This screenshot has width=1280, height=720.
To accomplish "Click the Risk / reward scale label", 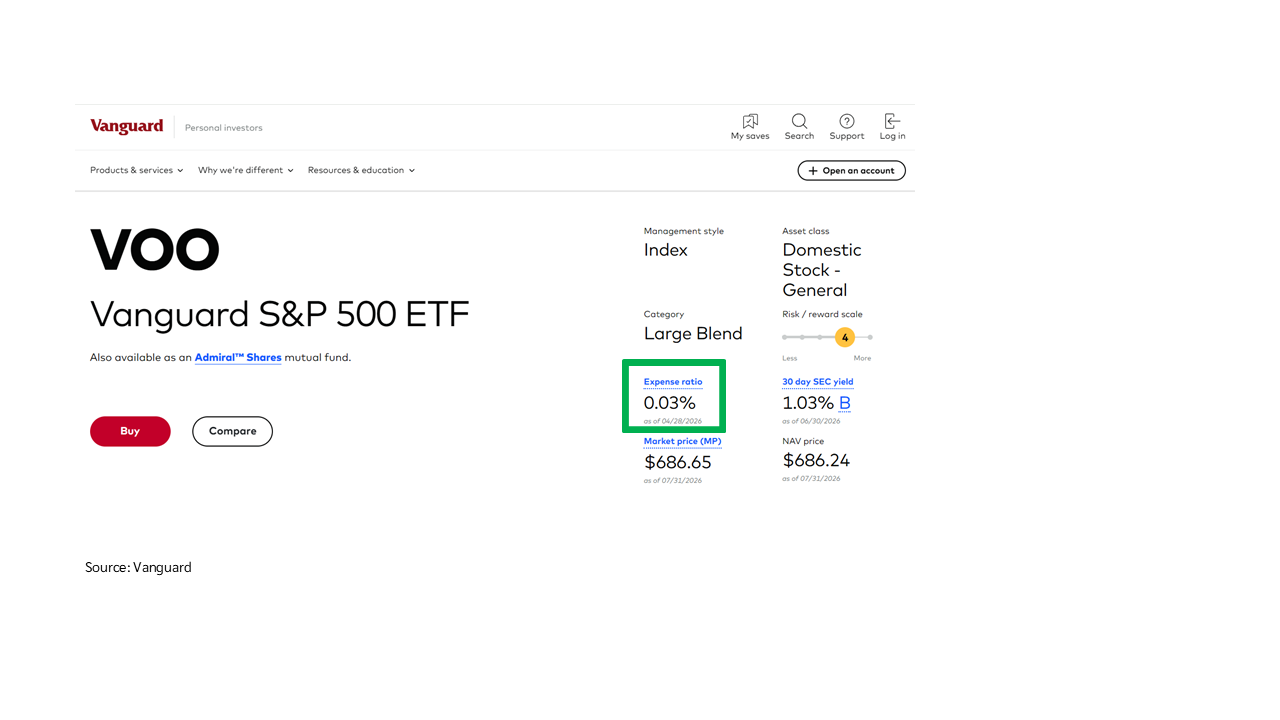I will point(822,314).
